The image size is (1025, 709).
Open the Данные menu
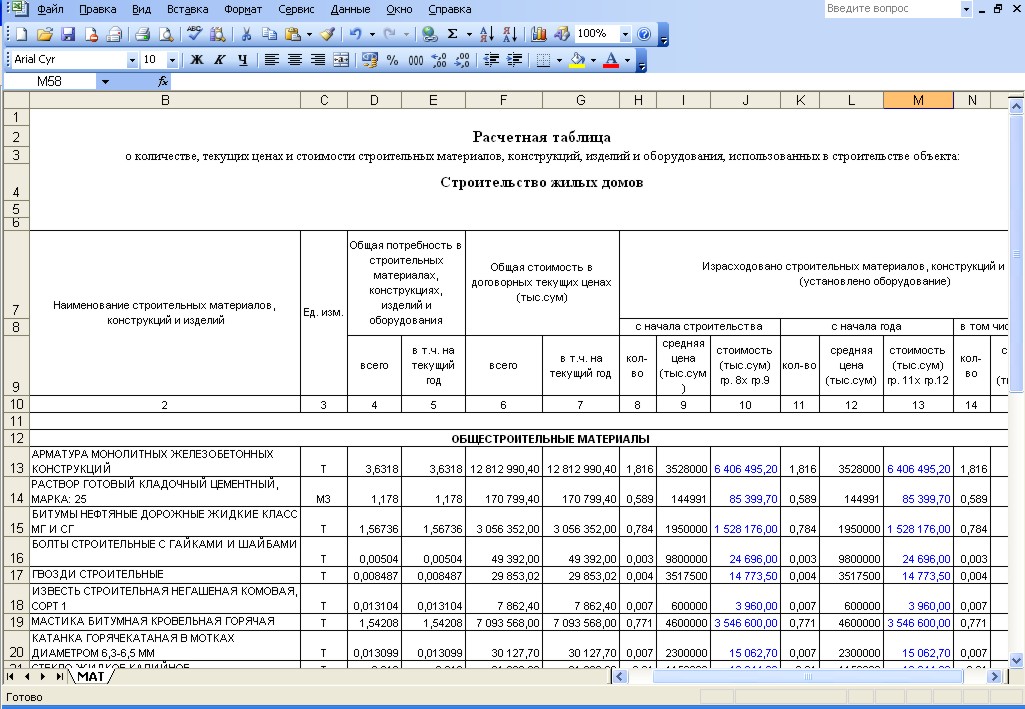click(x=350, y=9)
